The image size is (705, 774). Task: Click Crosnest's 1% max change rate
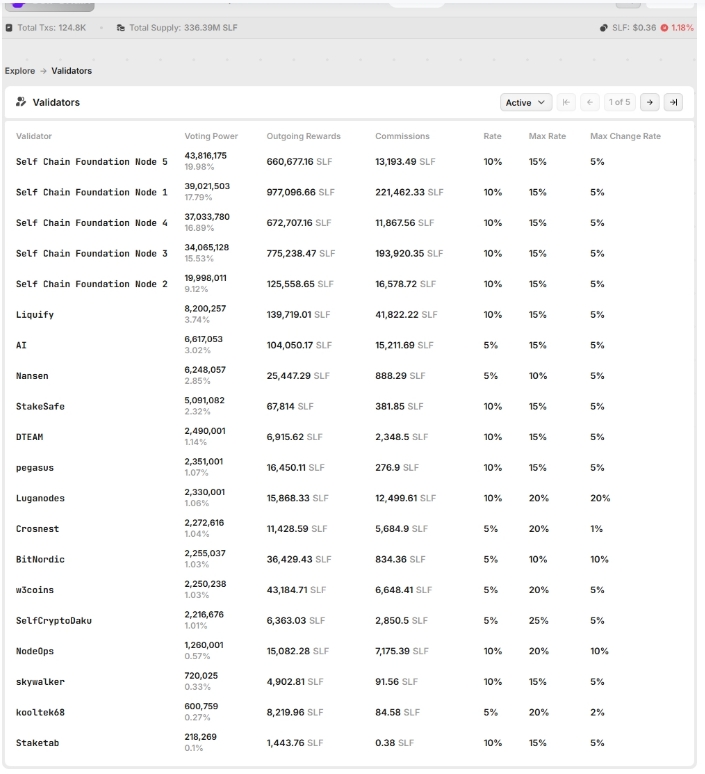click(x=596, y=529)
